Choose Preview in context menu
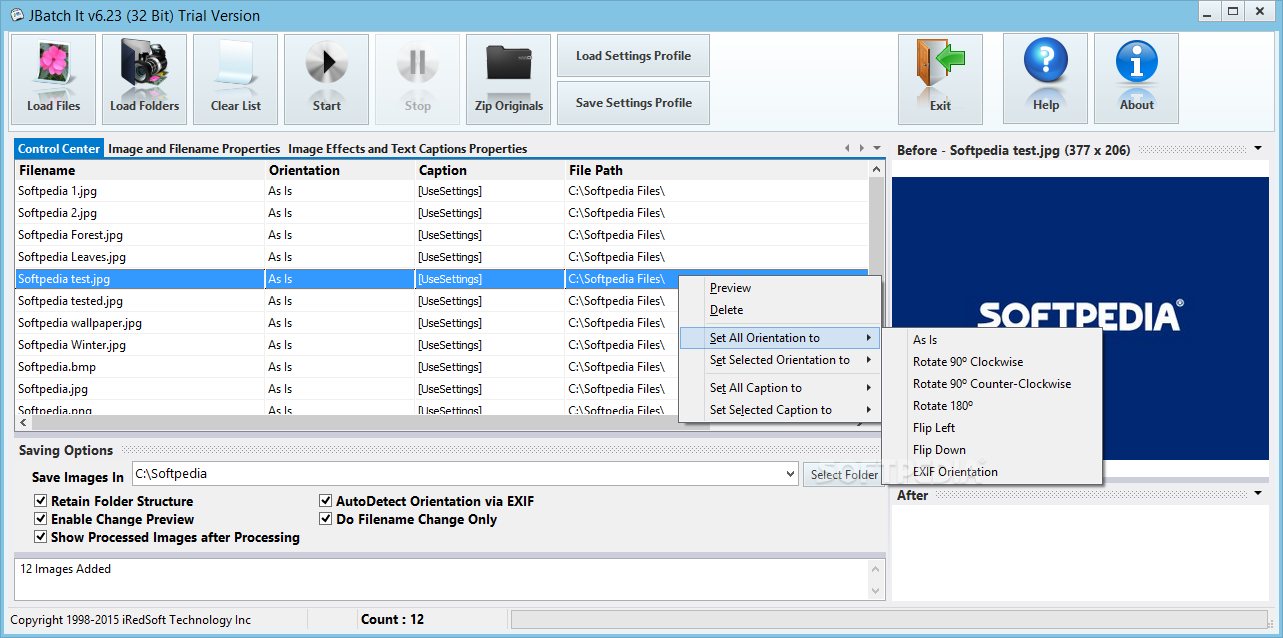 click(x=780, y=288)
